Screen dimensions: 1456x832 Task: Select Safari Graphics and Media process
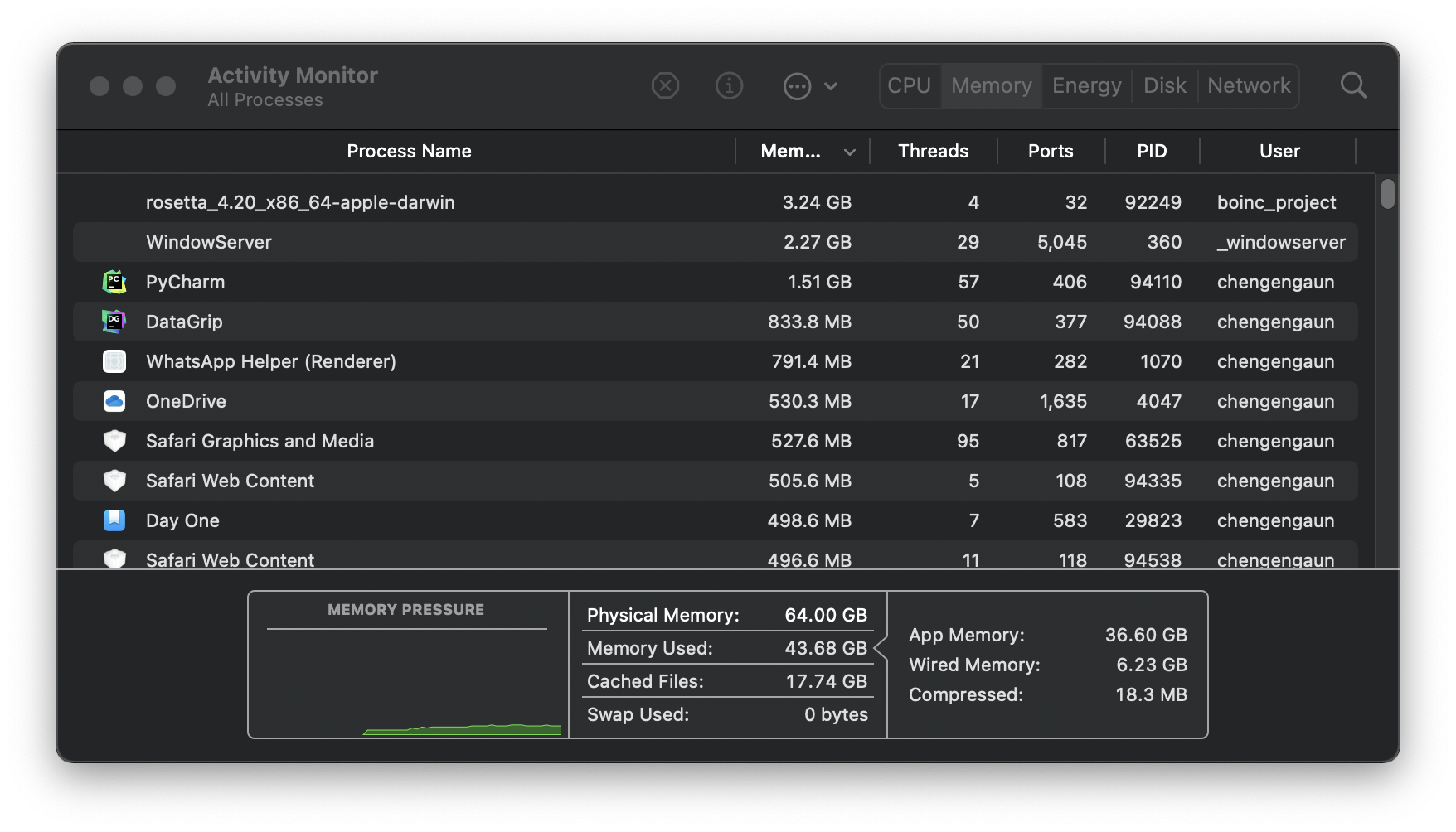click(x=260, y=441)
